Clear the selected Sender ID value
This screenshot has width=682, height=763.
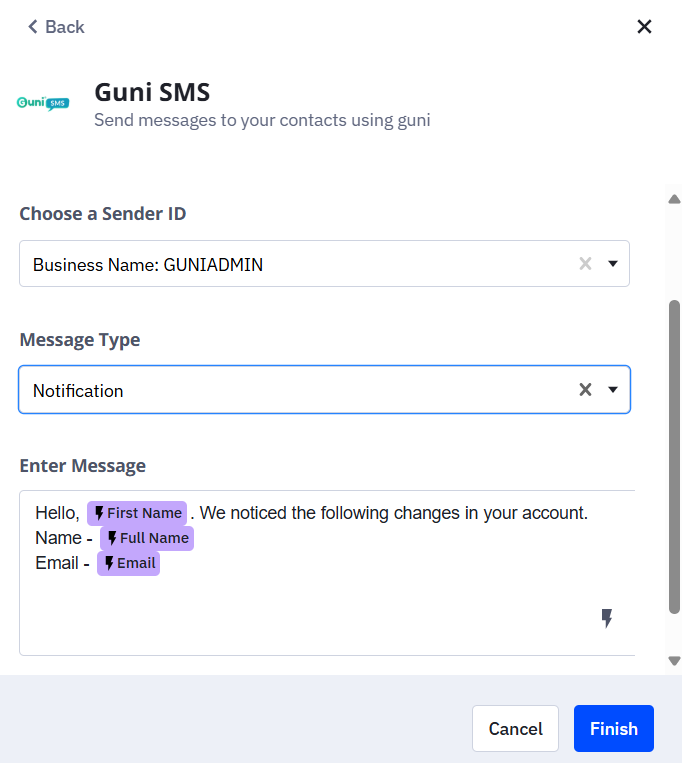585,264
